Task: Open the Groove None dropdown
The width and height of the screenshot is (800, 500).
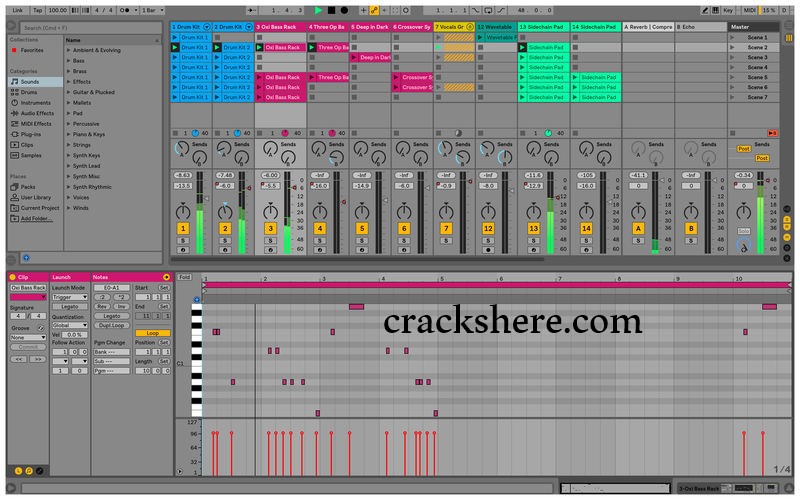Action: (28, 337)
